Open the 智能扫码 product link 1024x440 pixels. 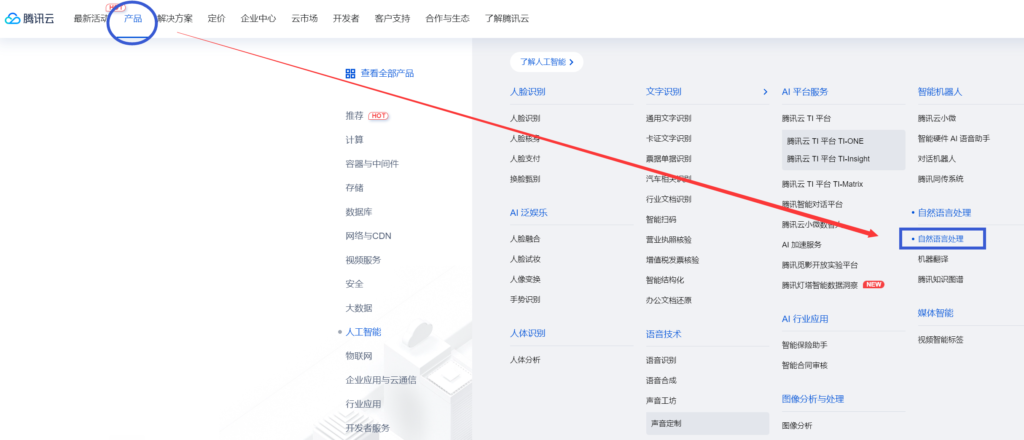(x=661, y=219)
